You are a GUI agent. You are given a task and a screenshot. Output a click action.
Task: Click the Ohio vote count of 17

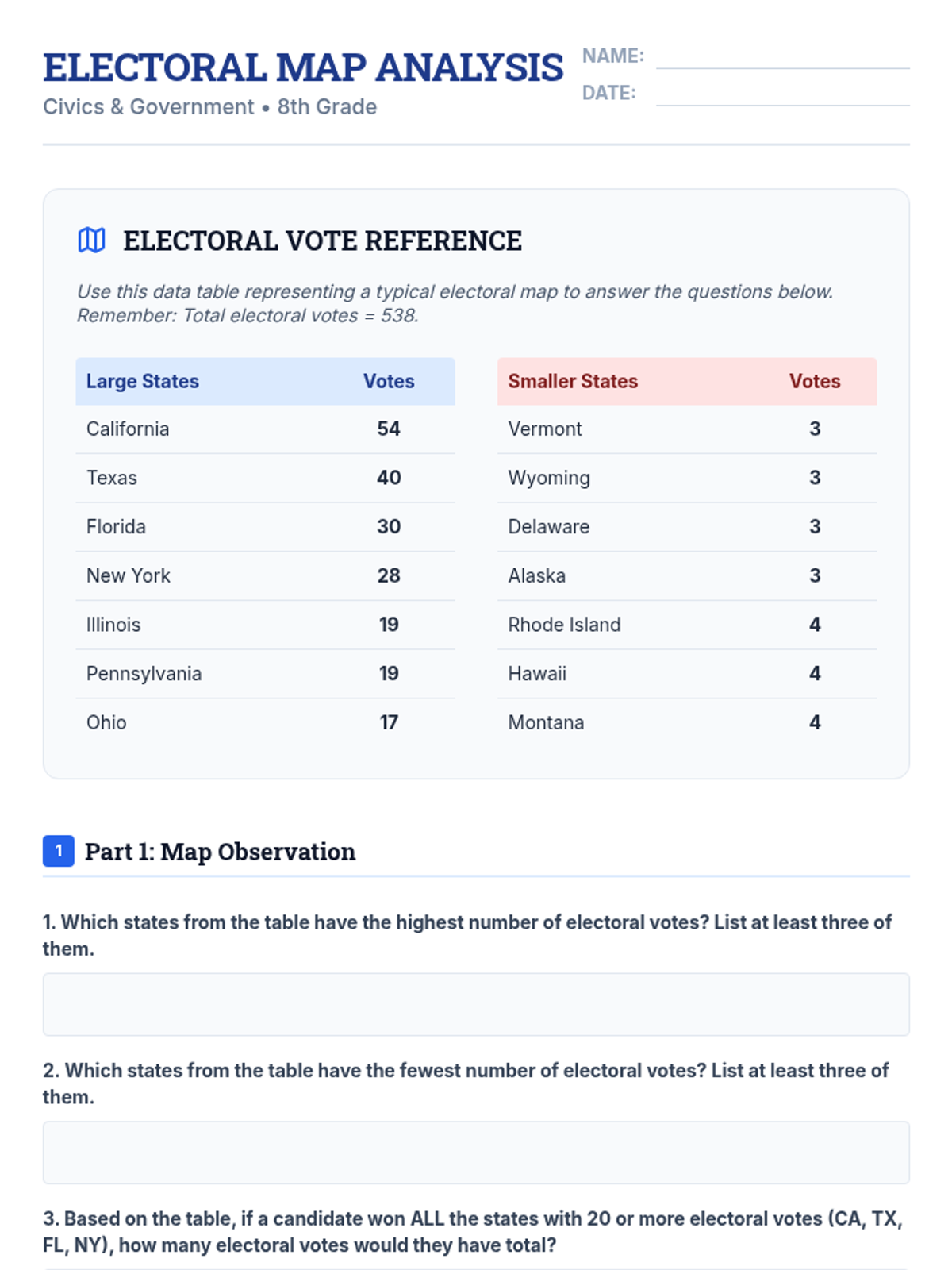(389, 723)
